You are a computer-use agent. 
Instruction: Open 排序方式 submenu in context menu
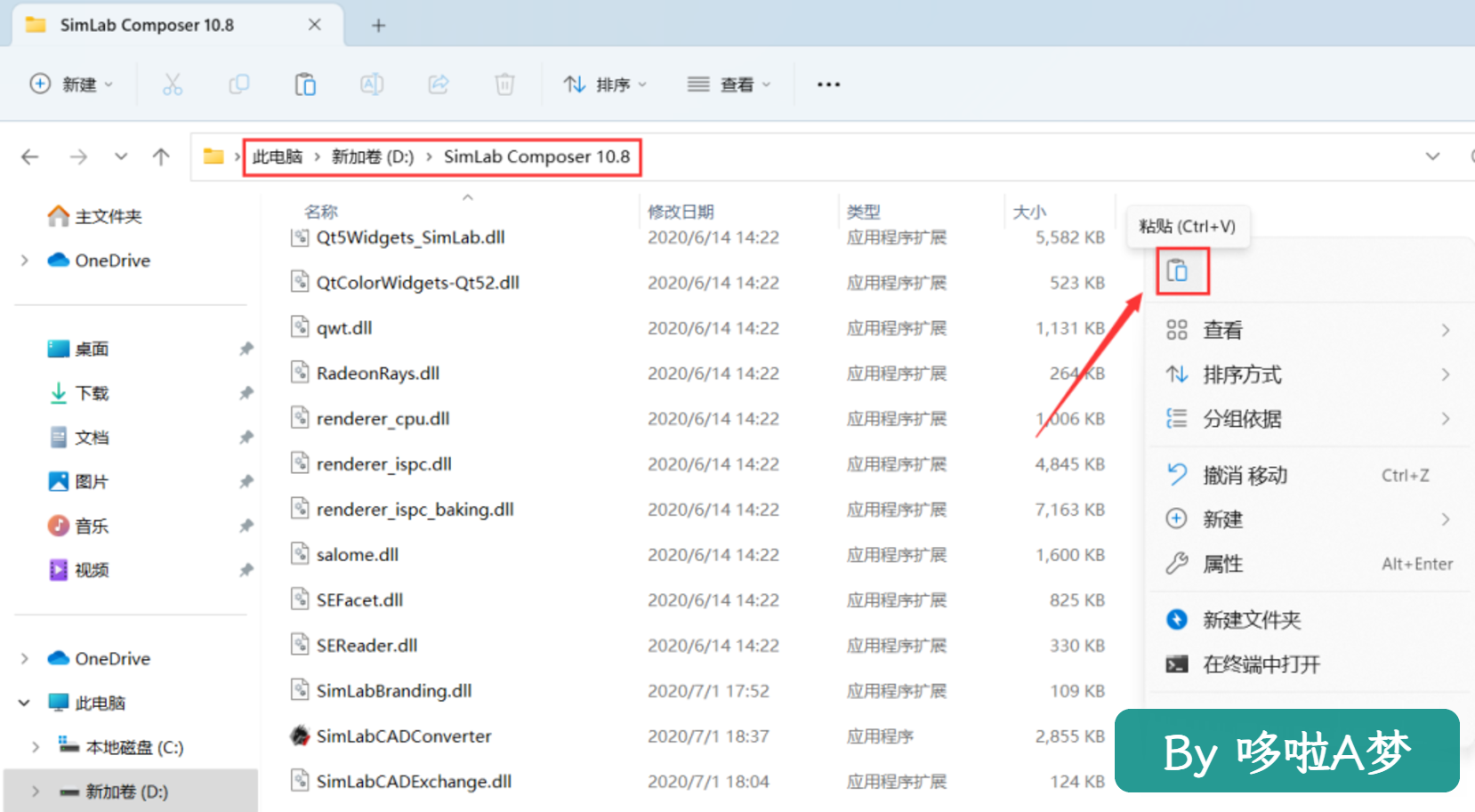click(1308, 374)
